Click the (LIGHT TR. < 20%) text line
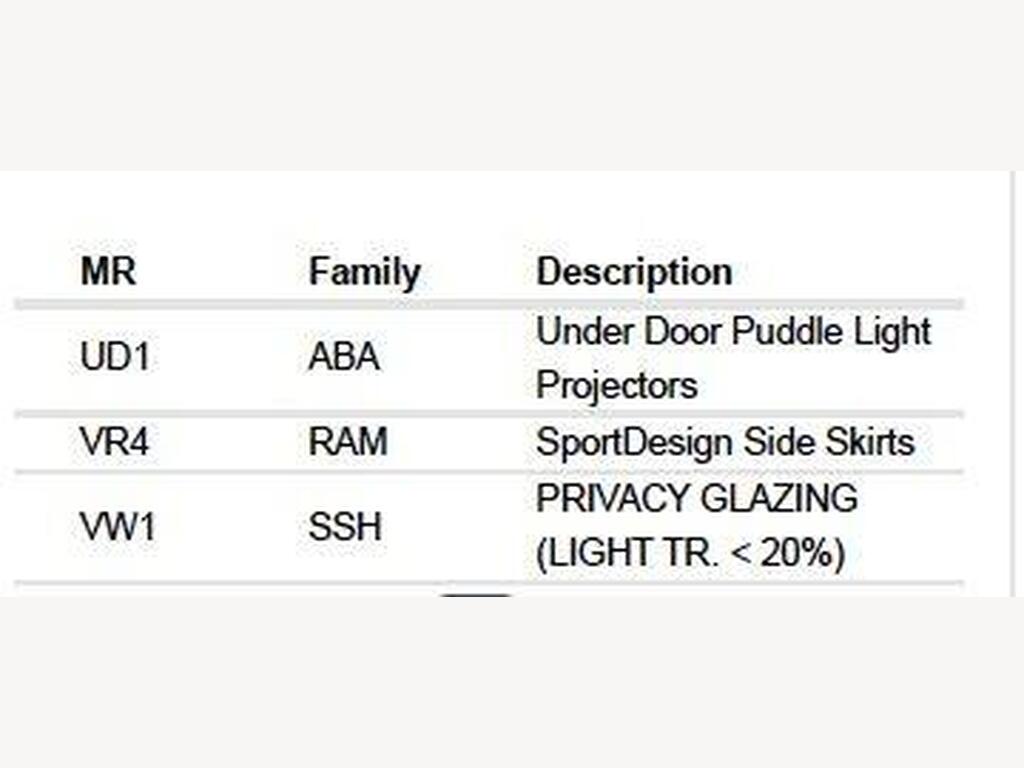1024x768 pixels. 690,553
